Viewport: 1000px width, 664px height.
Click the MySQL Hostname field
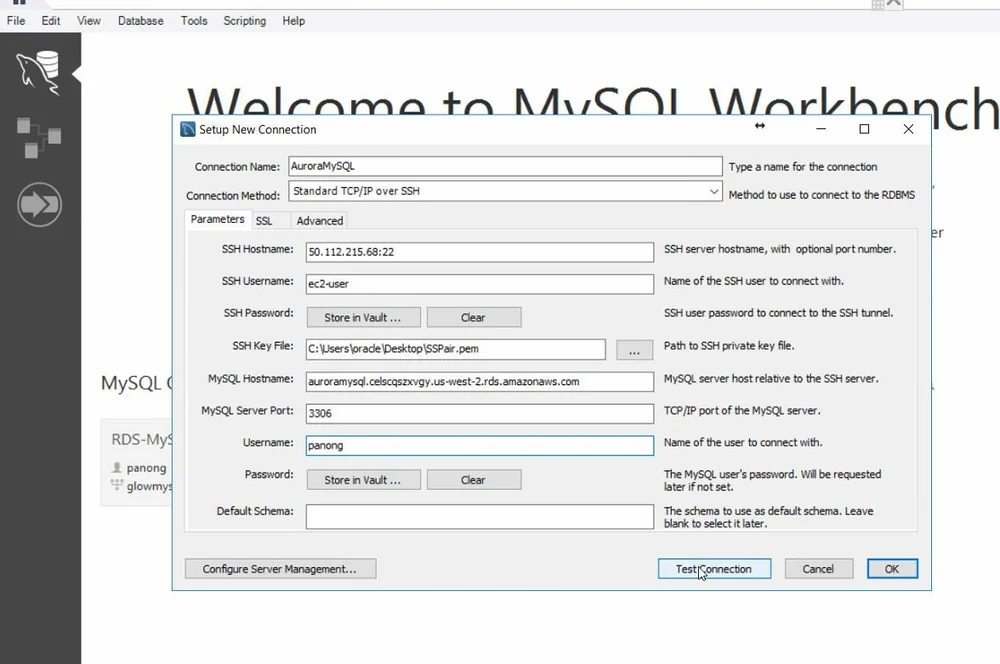pos(480,381)
